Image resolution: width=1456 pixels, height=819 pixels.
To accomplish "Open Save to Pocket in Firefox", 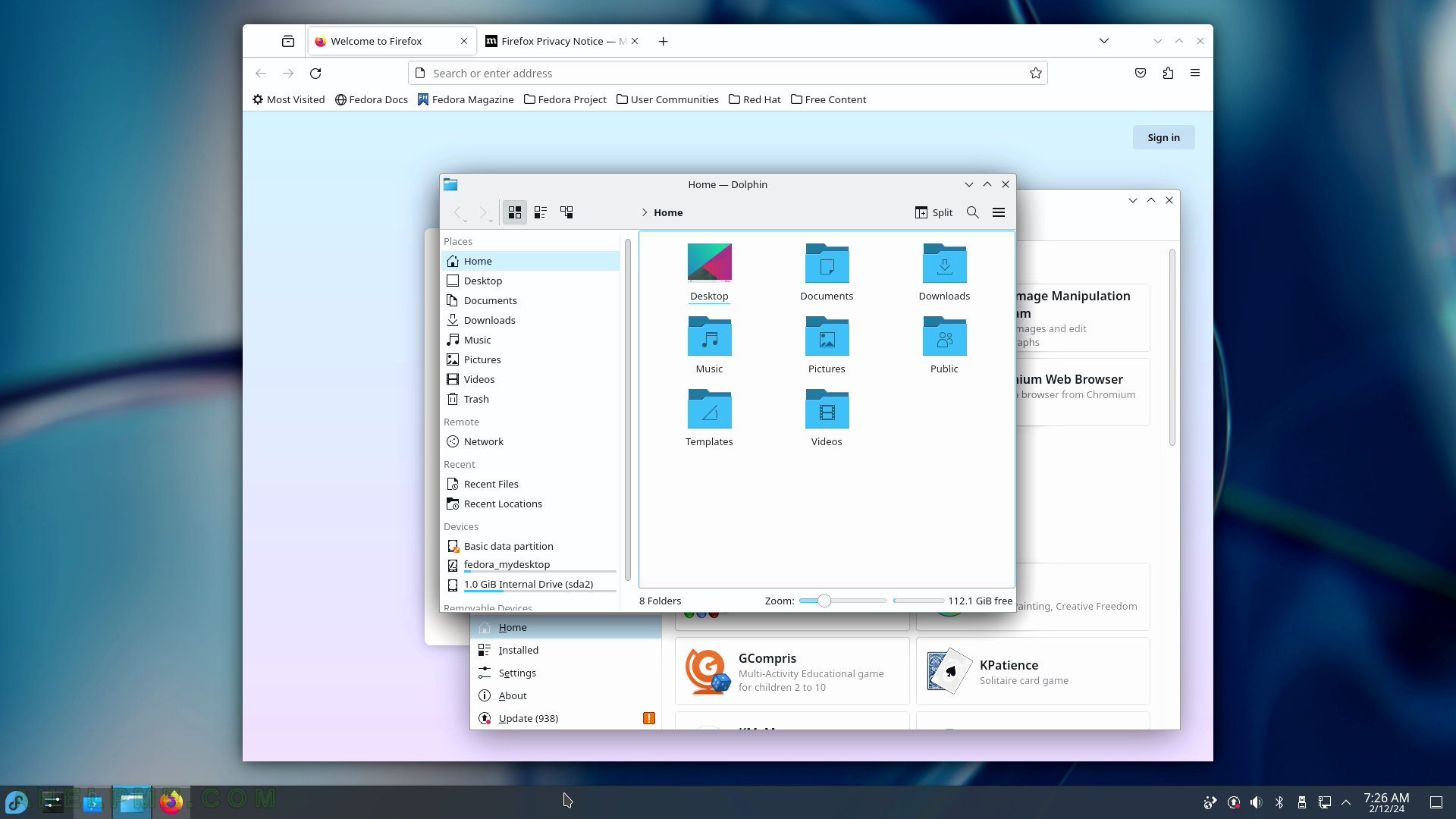I will (1140, 73).
